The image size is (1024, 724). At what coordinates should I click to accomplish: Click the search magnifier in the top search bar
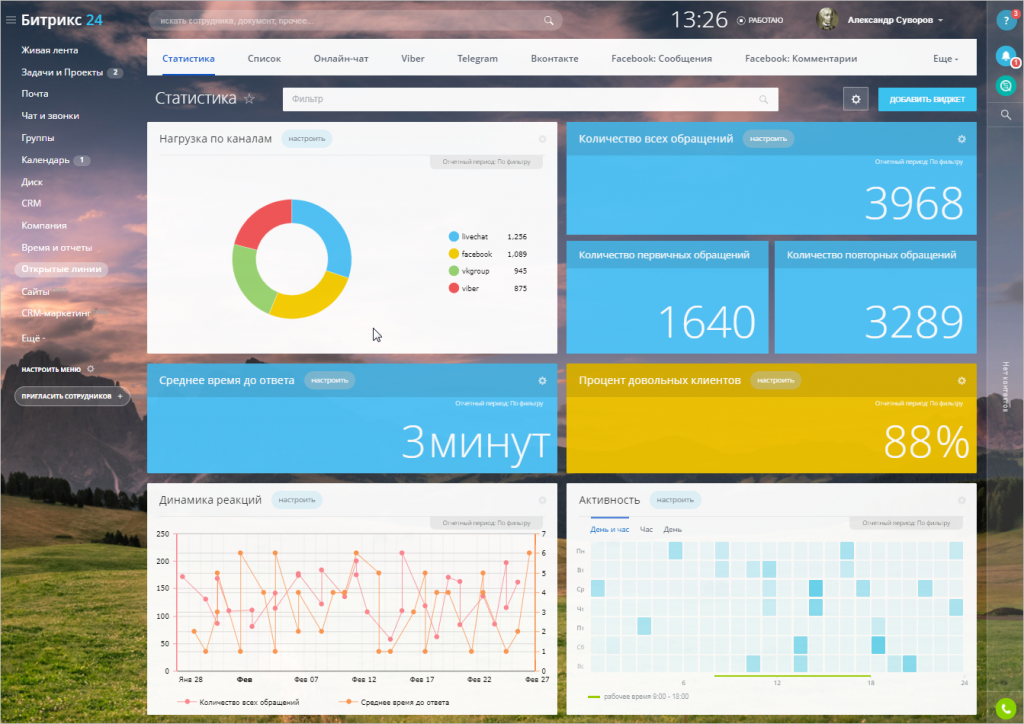(x=549, y=20)
